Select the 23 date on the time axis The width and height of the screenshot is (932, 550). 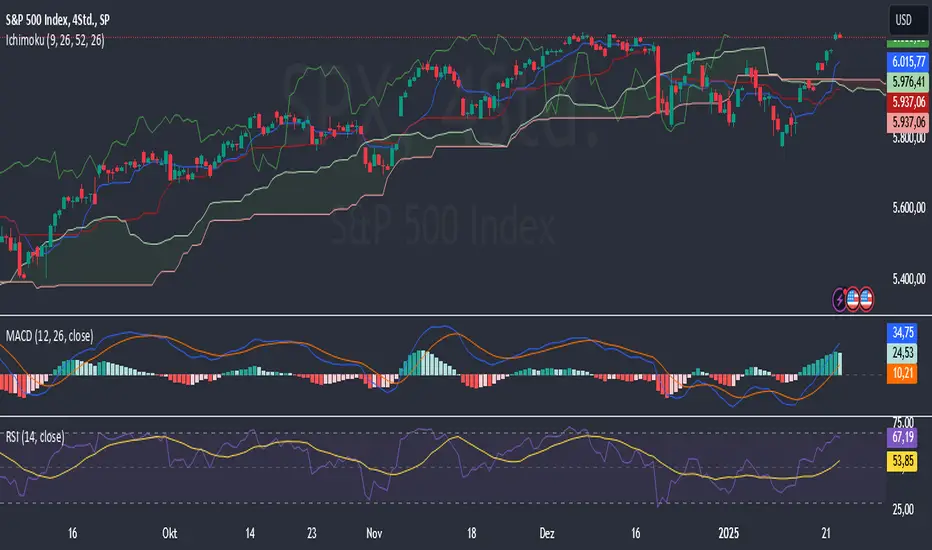[x=312, y=533]
